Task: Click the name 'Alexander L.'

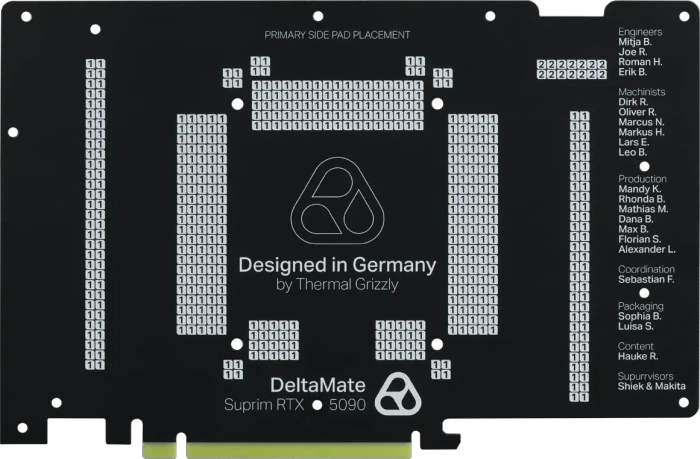Action: 647,249
